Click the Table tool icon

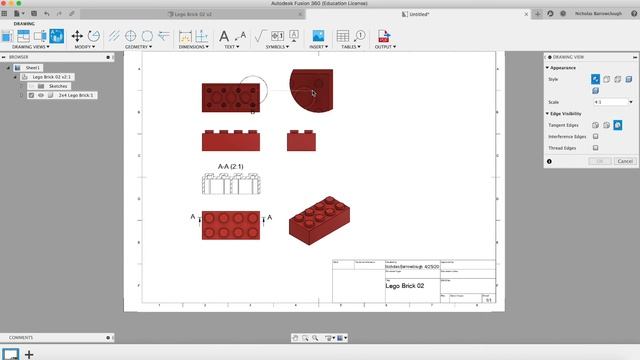click(342, 36)
